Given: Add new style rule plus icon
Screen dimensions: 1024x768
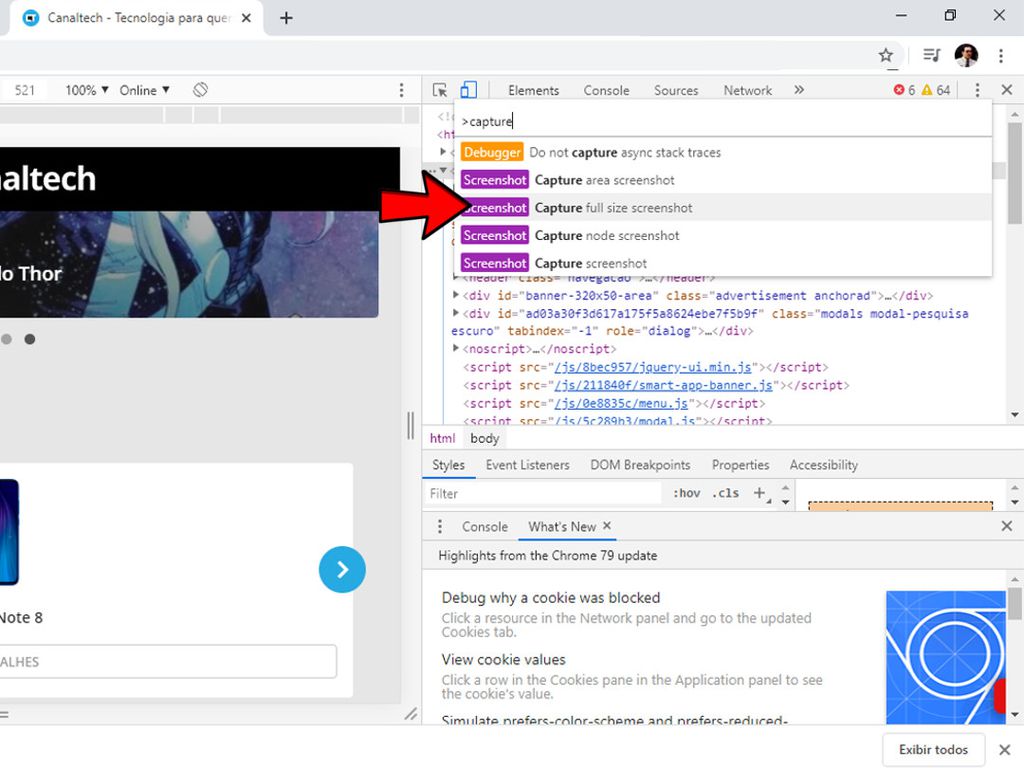Looking at the screenshot, I should [759, 493].
